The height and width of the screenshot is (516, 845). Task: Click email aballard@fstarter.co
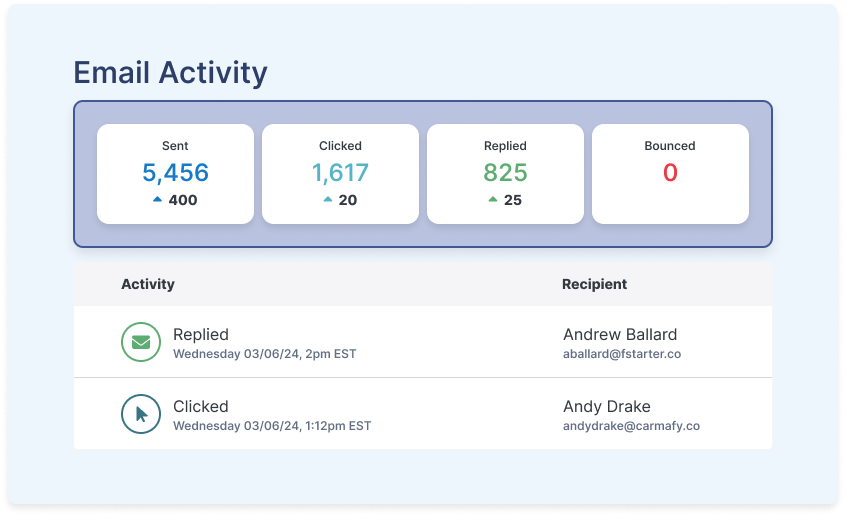tap(622, 354)
